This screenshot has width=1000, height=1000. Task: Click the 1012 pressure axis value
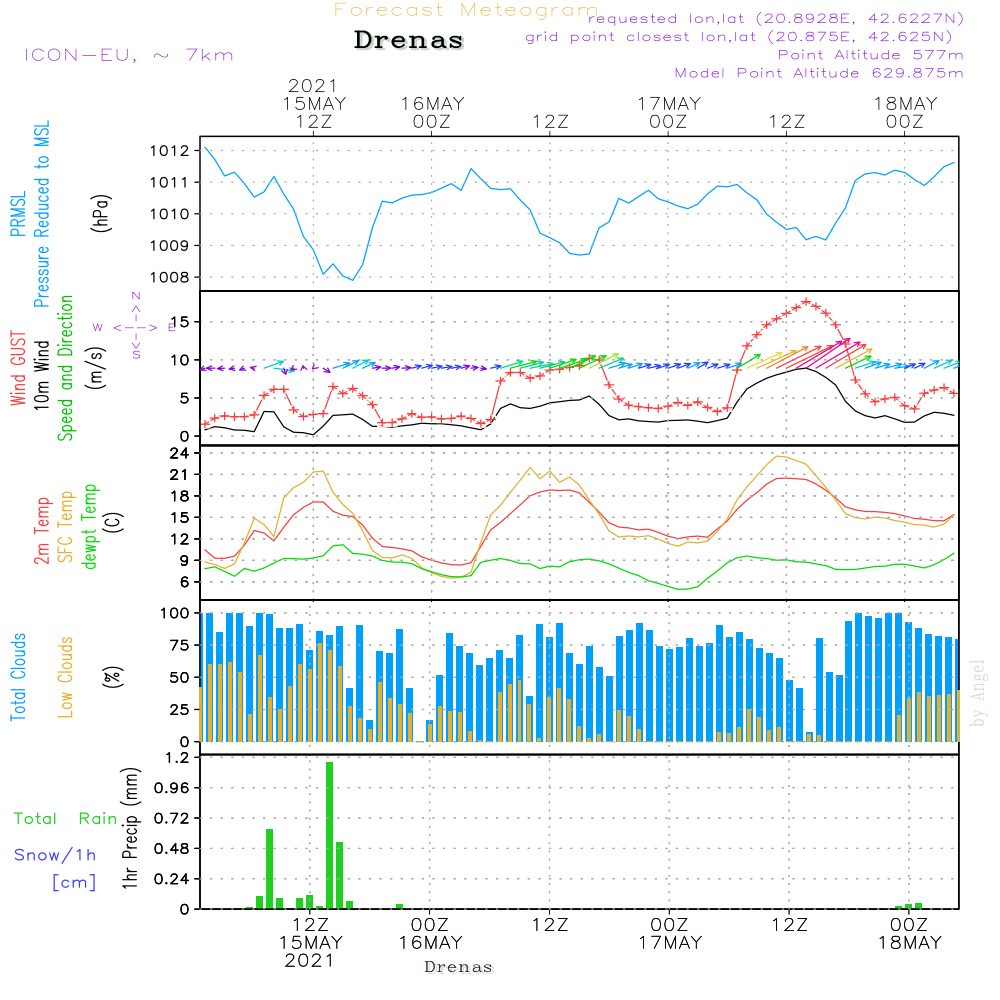pos(170,151)
